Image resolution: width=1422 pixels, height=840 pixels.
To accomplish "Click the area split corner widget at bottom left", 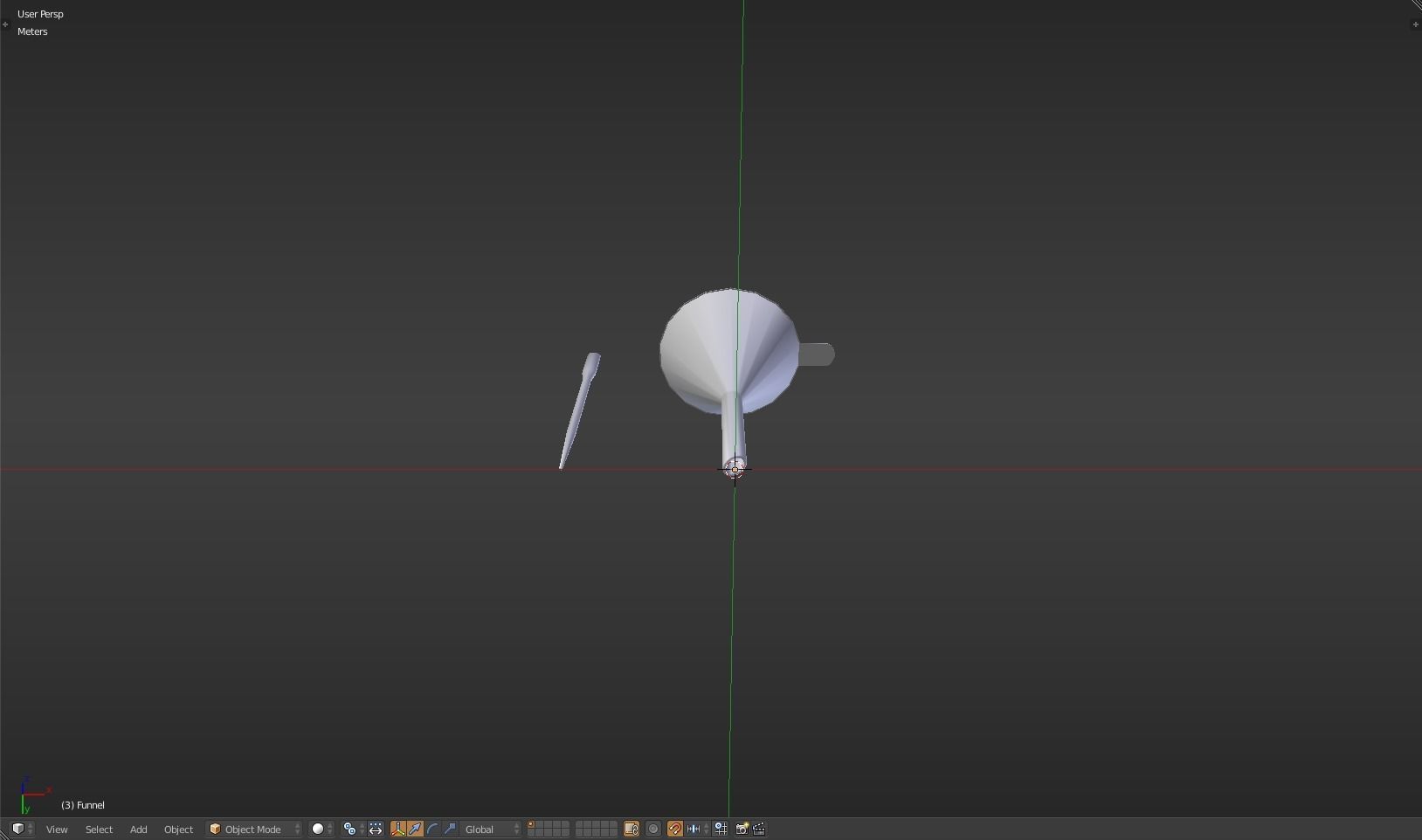I will 5,834.
